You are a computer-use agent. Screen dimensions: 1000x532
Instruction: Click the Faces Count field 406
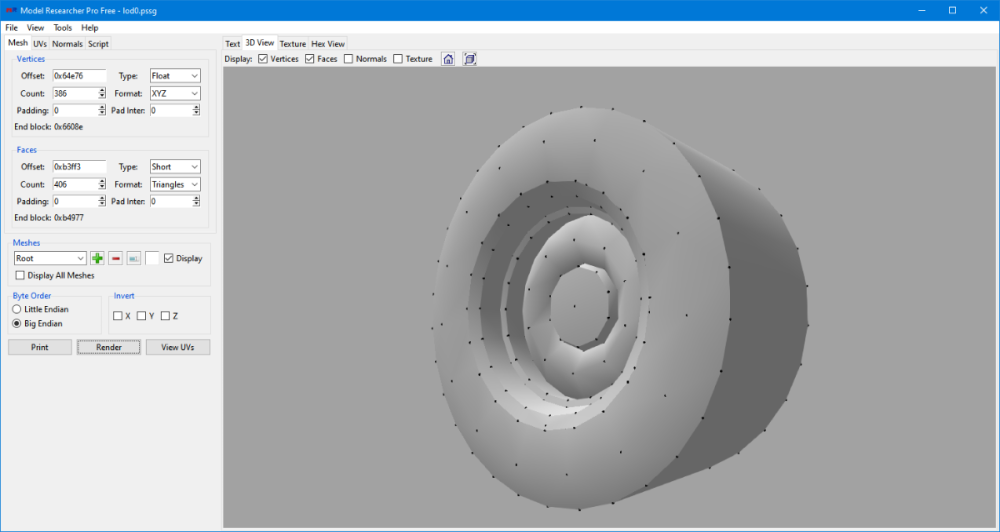pos(75,184)
